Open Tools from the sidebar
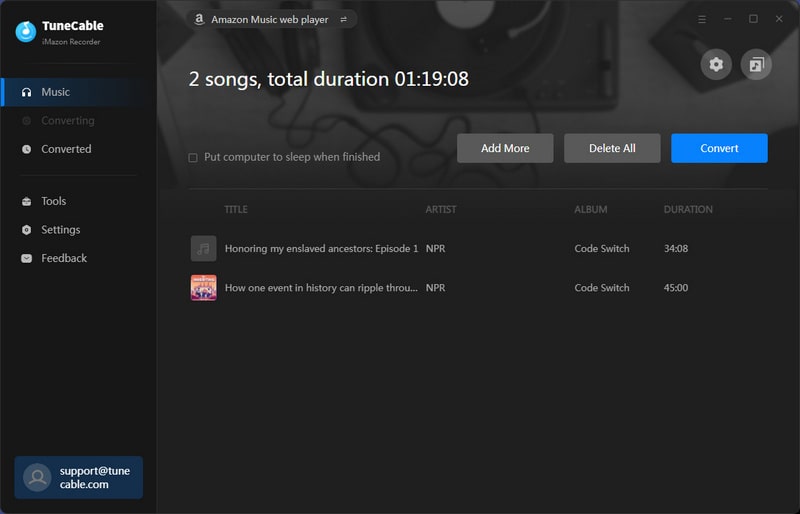Image resolution: width=800 pixels, height=514 pixels. tap(53, 201)
